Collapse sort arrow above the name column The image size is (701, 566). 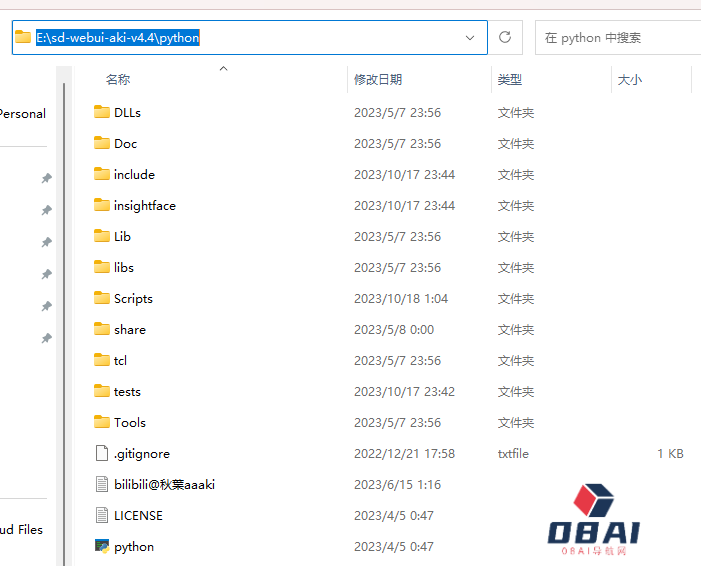pyautogui.click(x=223, y=68)
